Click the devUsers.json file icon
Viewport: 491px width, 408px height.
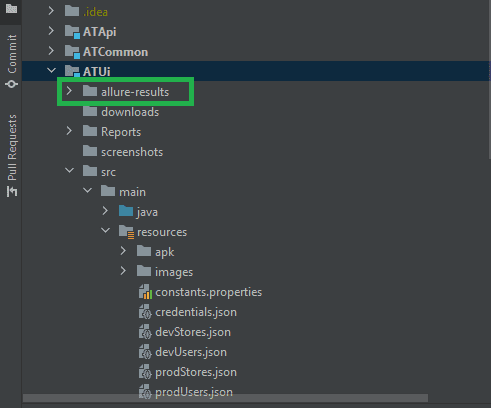(145, 352)
